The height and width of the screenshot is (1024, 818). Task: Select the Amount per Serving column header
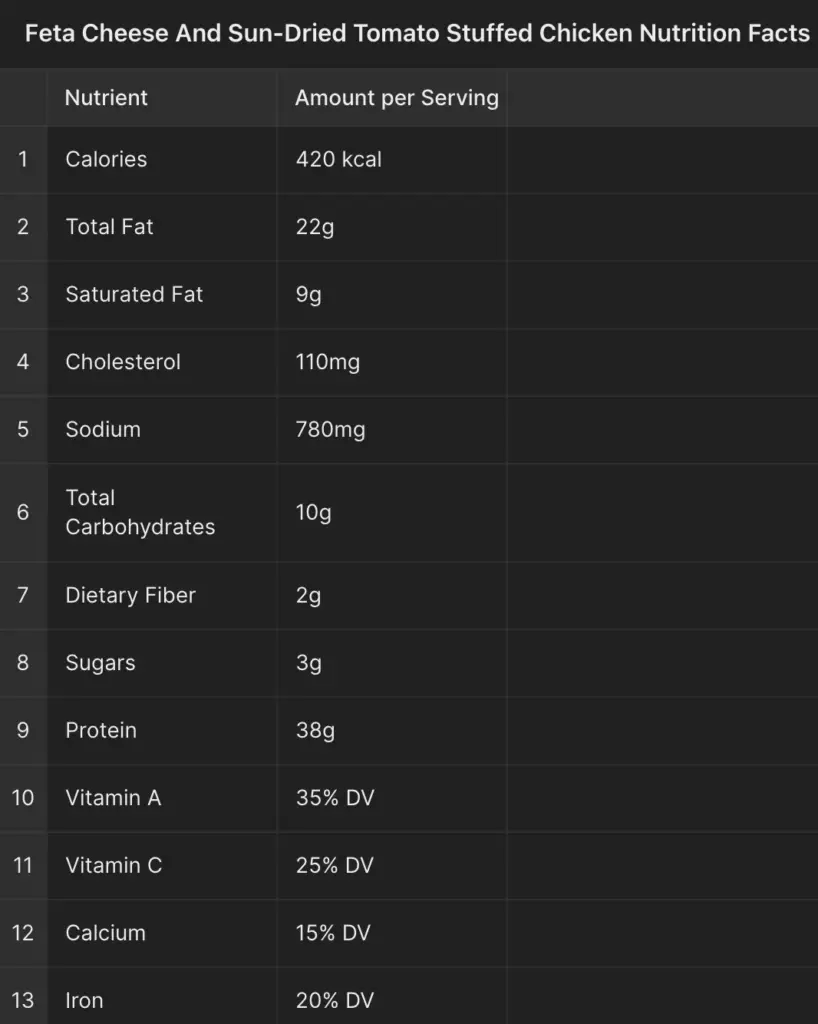[x=392, y=97]
